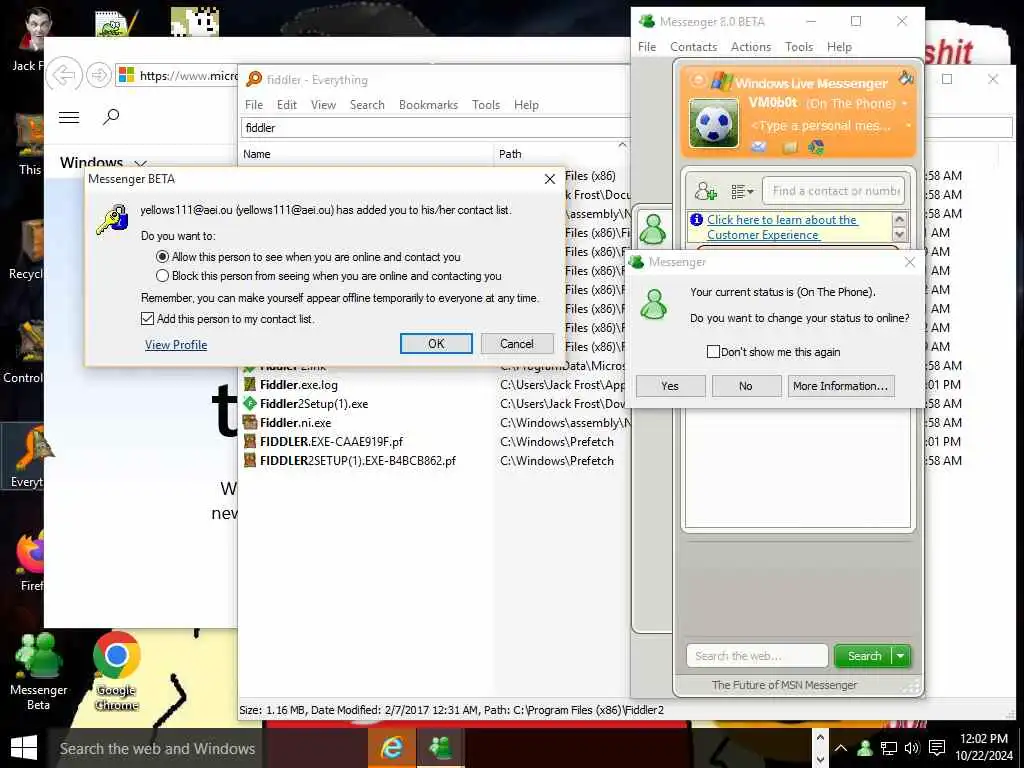Open the Messenger Help menu
The image size is (1024, 768).
pyautogui.click(x=839, y=47)
